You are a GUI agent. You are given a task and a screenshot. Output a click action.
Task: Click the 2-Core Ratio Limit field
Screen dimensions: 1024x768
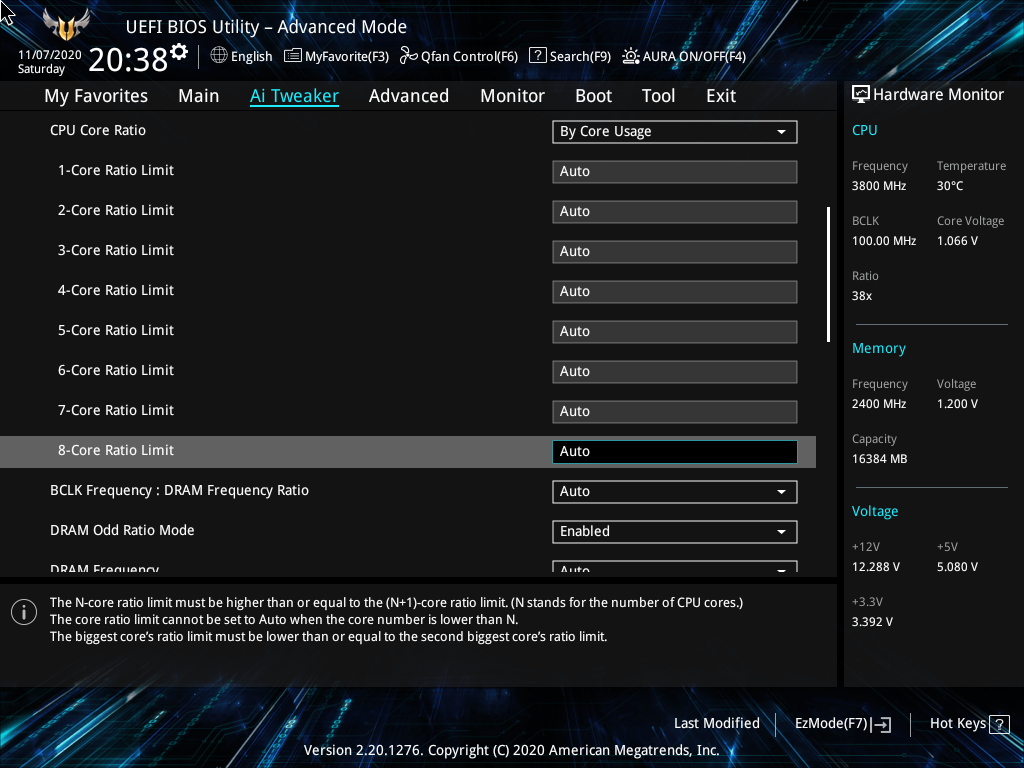(675, 212)
